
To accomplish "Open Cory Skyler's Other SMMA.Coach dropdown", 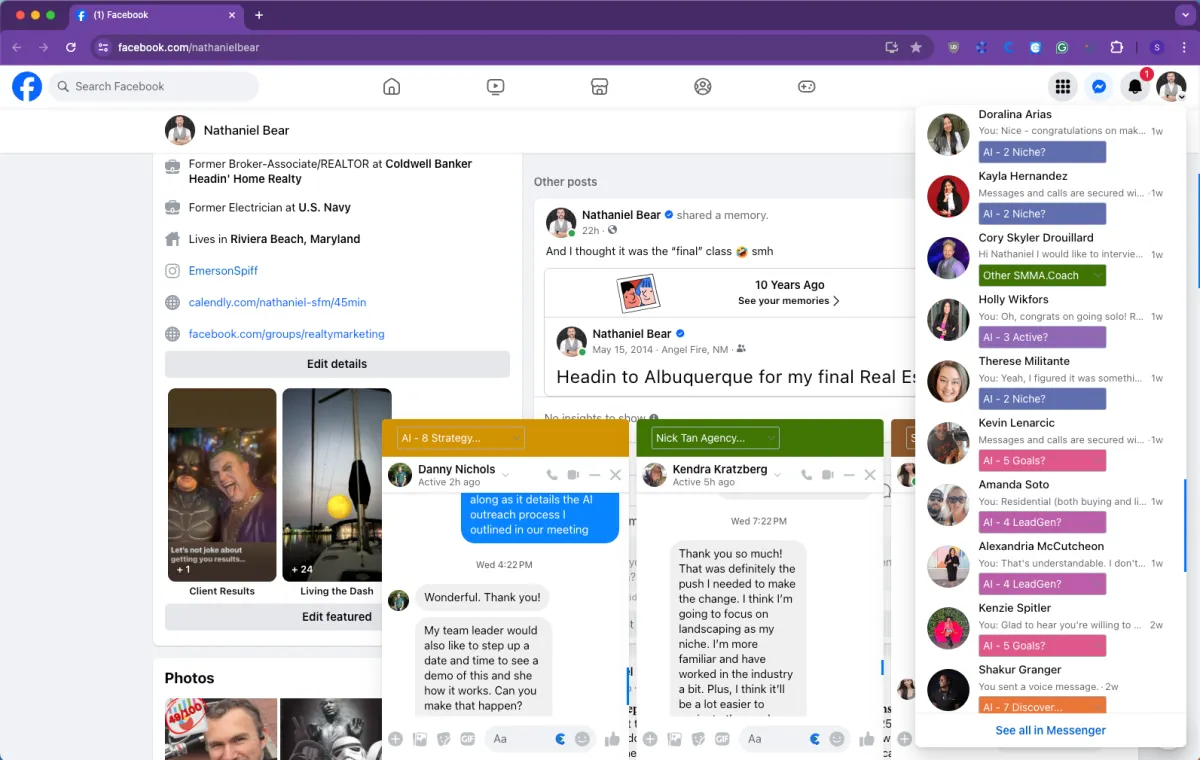I will (x=1042, y=275).
